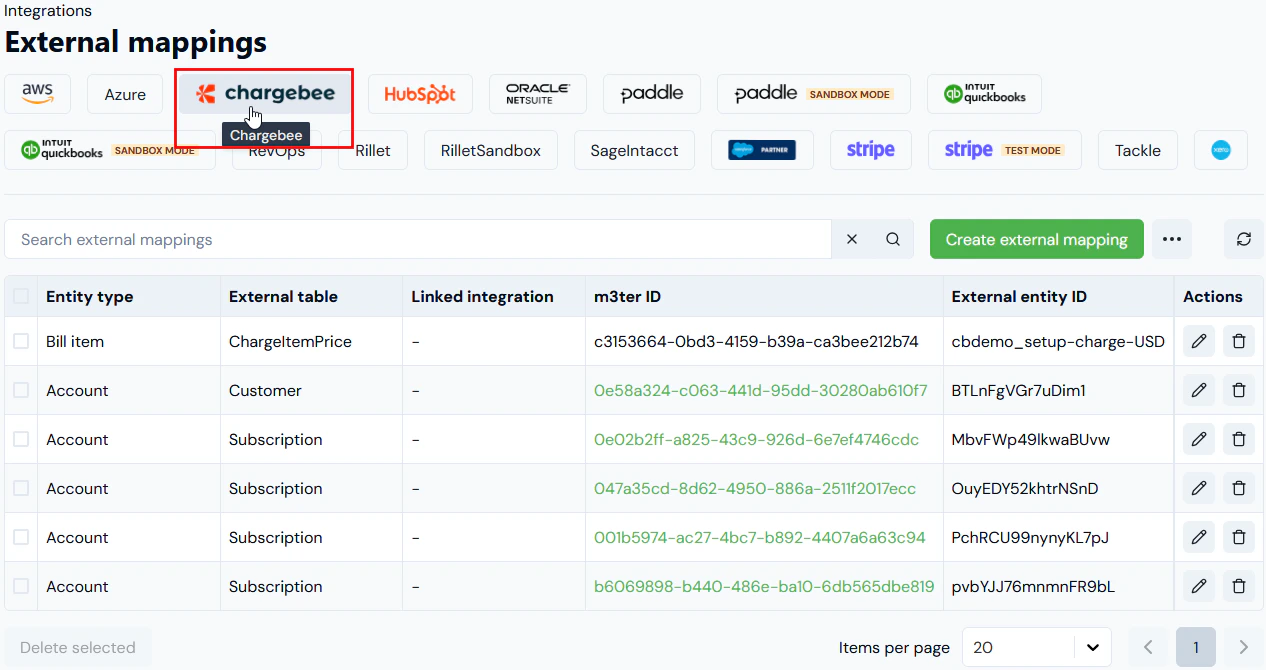Delete the PchRCU99nynyKL7pJ mapping
Image resolution: width=1266 pixels, height=670 pixels.
[x=1238, y=537]
